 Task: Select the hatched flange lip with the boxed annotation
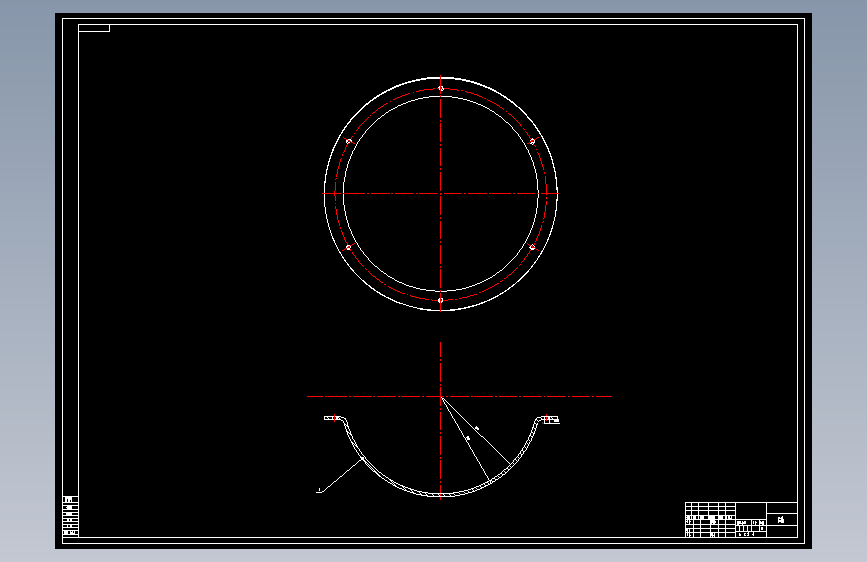pos(549,420)
